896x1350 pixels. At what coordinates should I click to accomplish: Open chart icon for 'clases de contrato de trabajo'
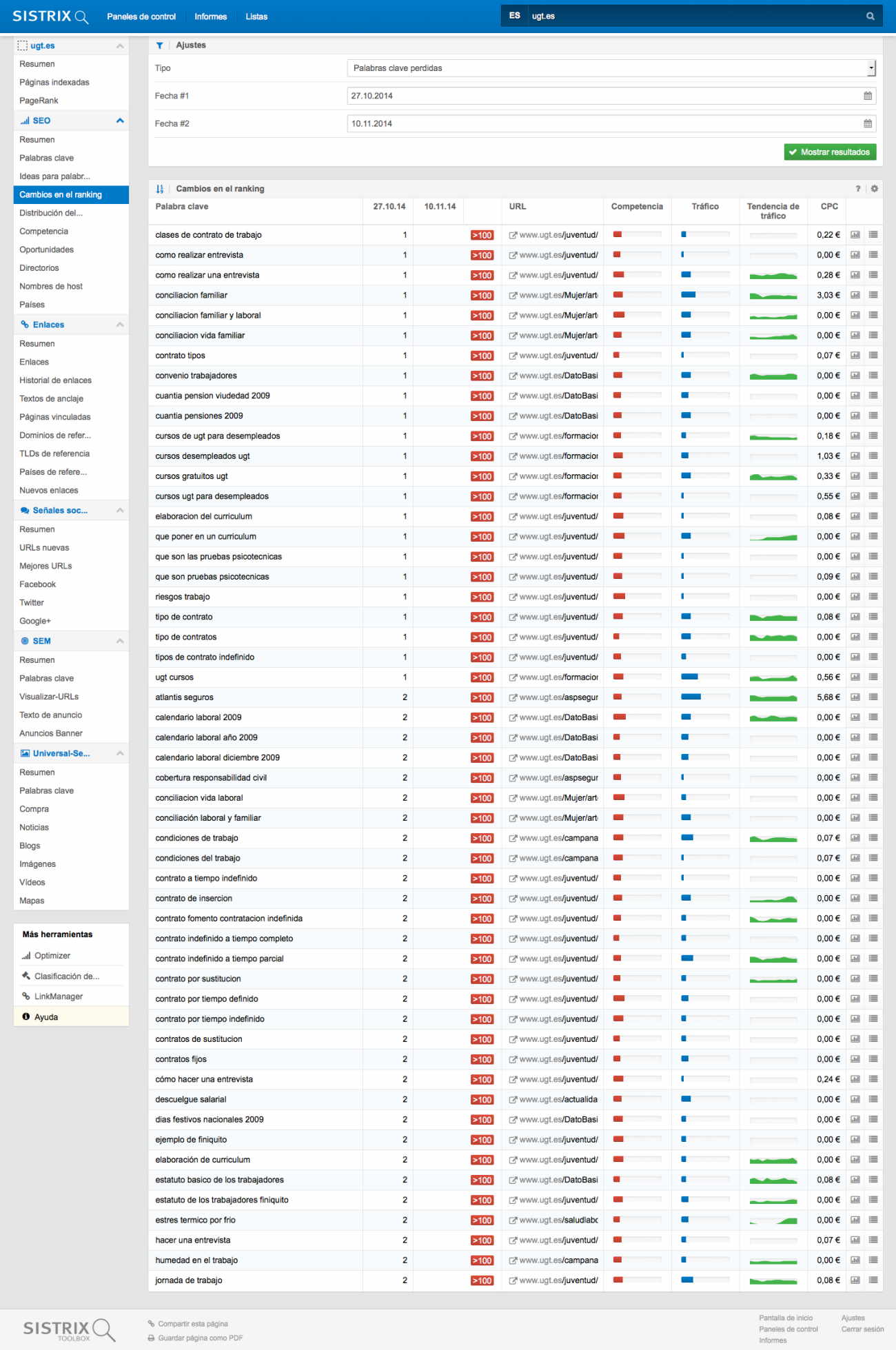point(855,235)
